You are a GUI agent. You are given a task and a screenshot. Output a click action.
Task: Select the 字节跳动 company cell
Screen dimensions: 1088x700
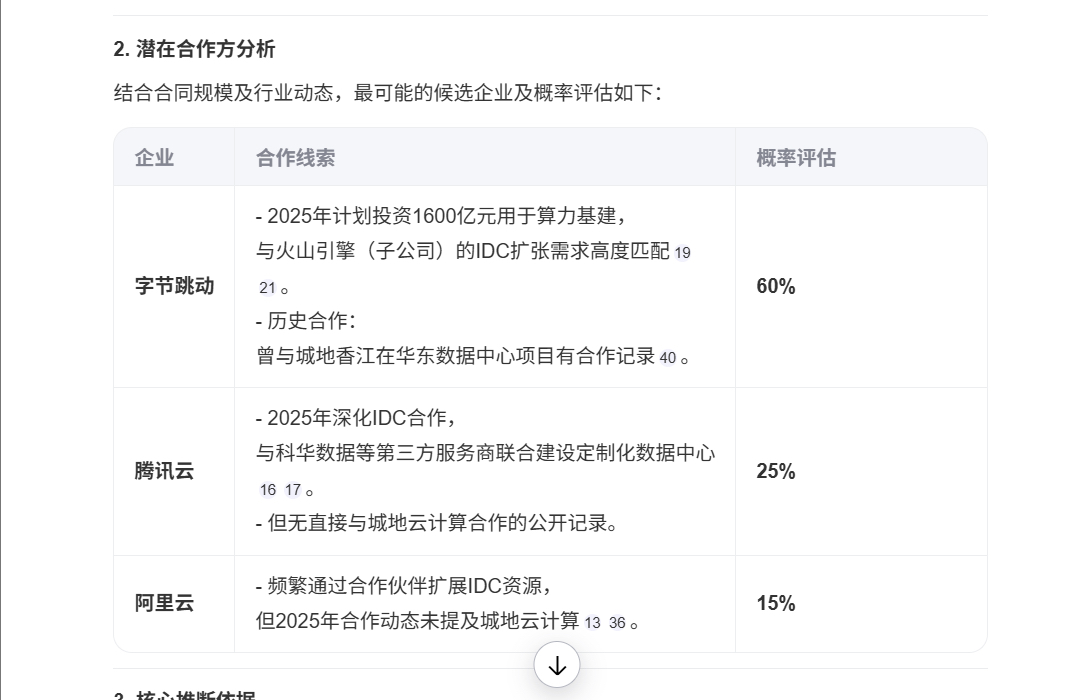(174, 286)
